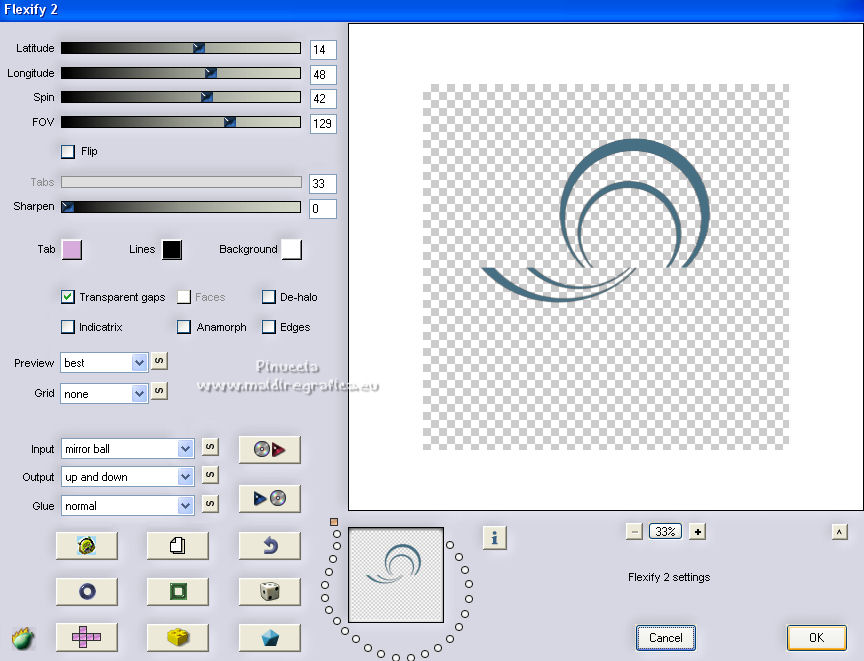Click the FOV slider
Viewport: 864px width, 661px height.
[181, 122]
